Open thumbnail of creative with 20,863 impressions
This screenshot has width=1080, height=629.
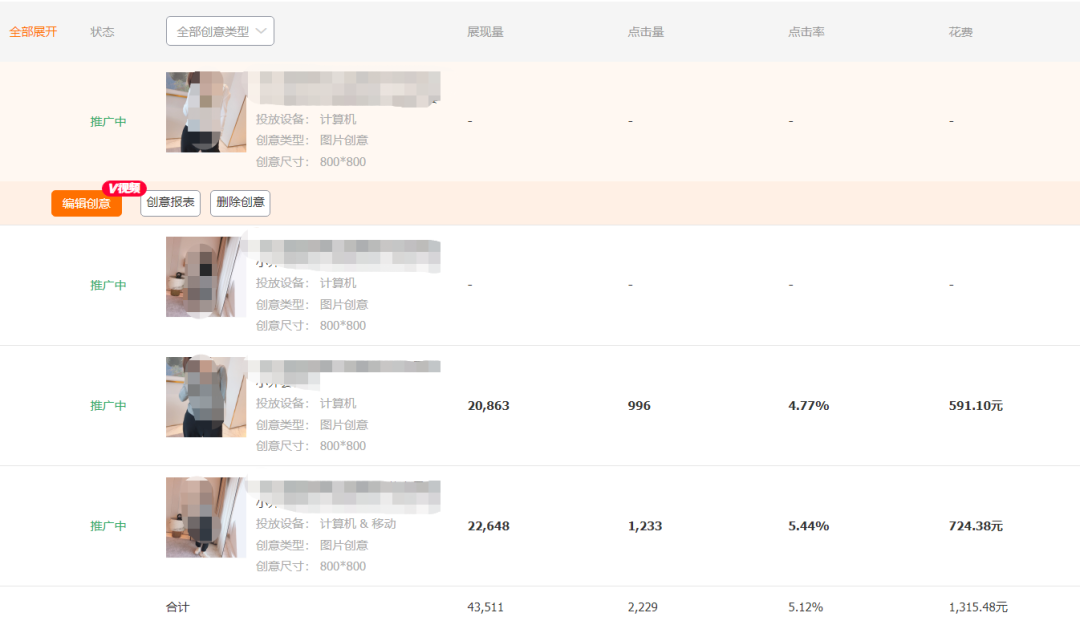206,397
